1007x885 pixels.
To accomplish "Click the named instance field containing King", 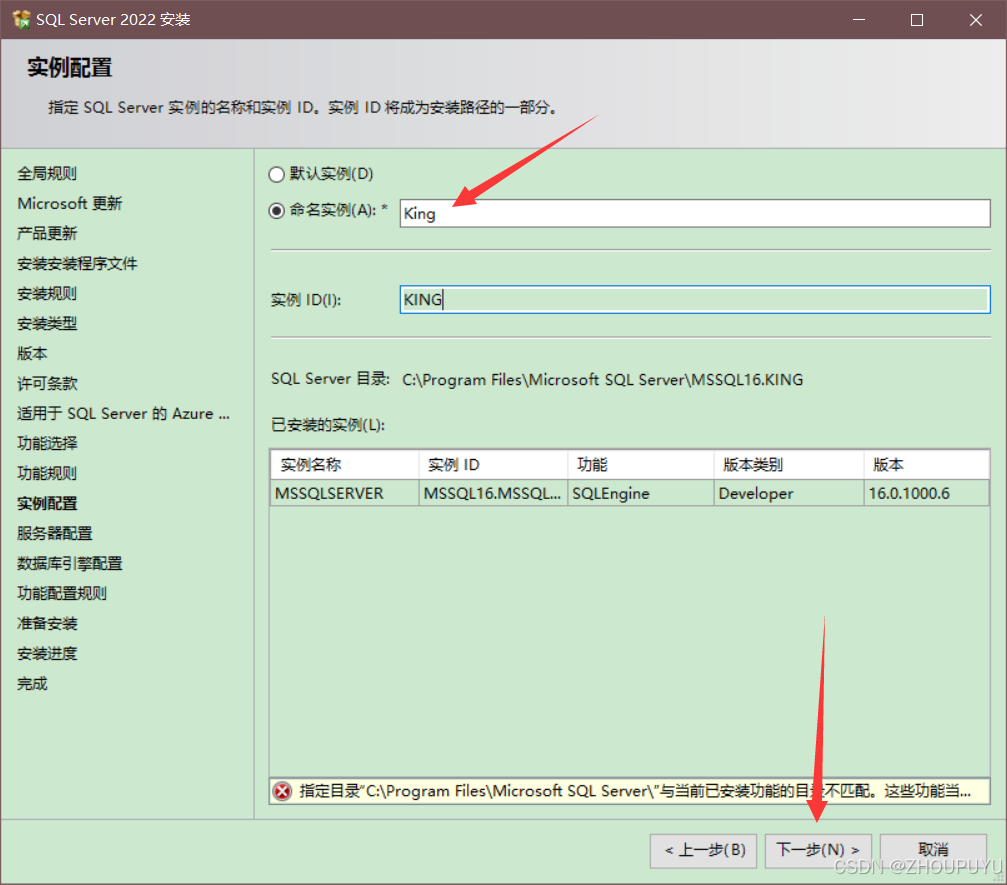I will (x=695, y=213).
